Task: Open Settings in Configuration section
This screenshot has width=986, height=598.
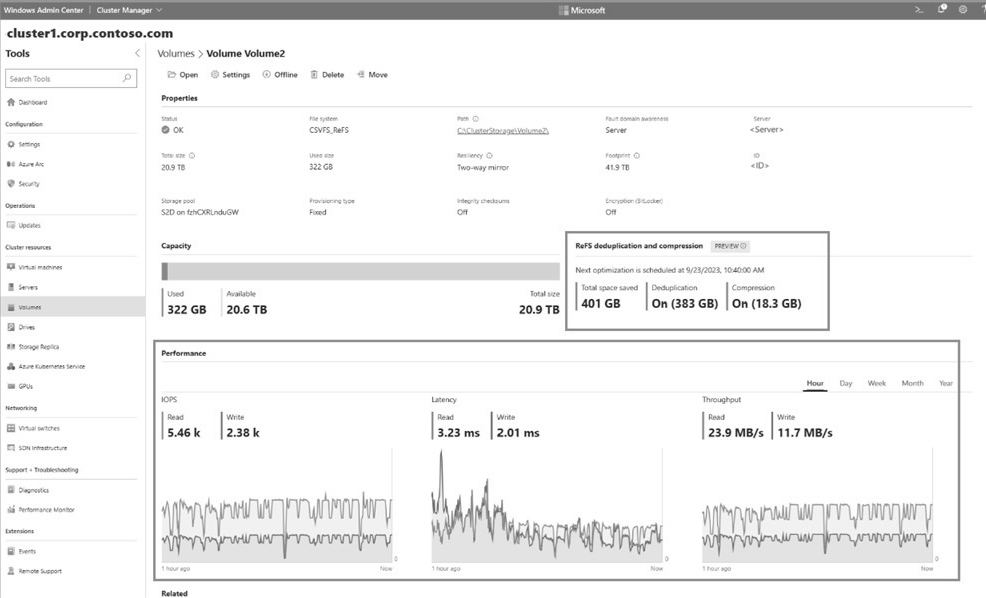Action: (24, 144)
